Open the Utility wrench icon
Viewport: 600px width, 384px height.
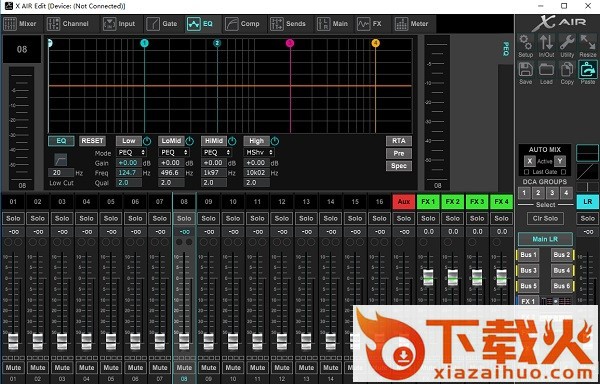[567, 42]
